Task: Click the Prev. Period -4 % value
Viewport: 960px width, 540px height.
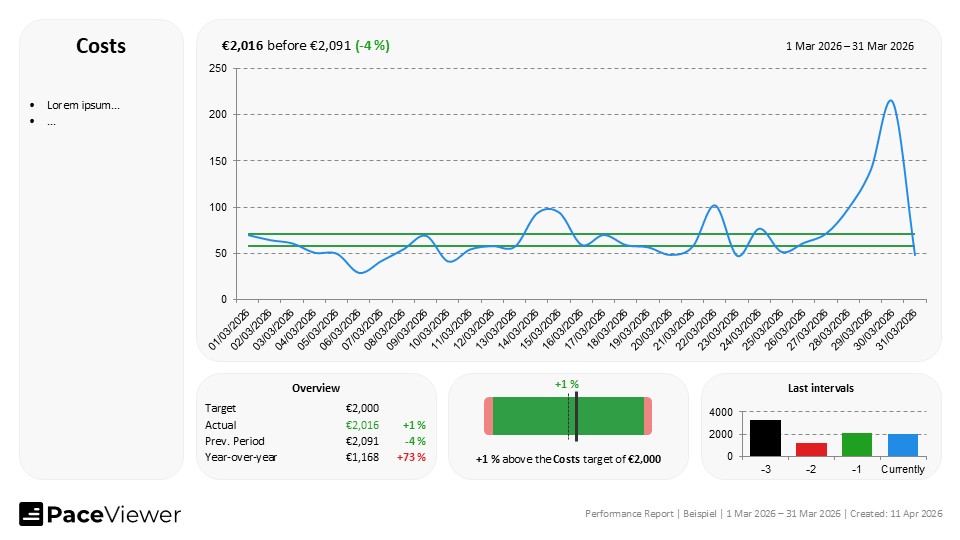Action: [x=415, y=441]
